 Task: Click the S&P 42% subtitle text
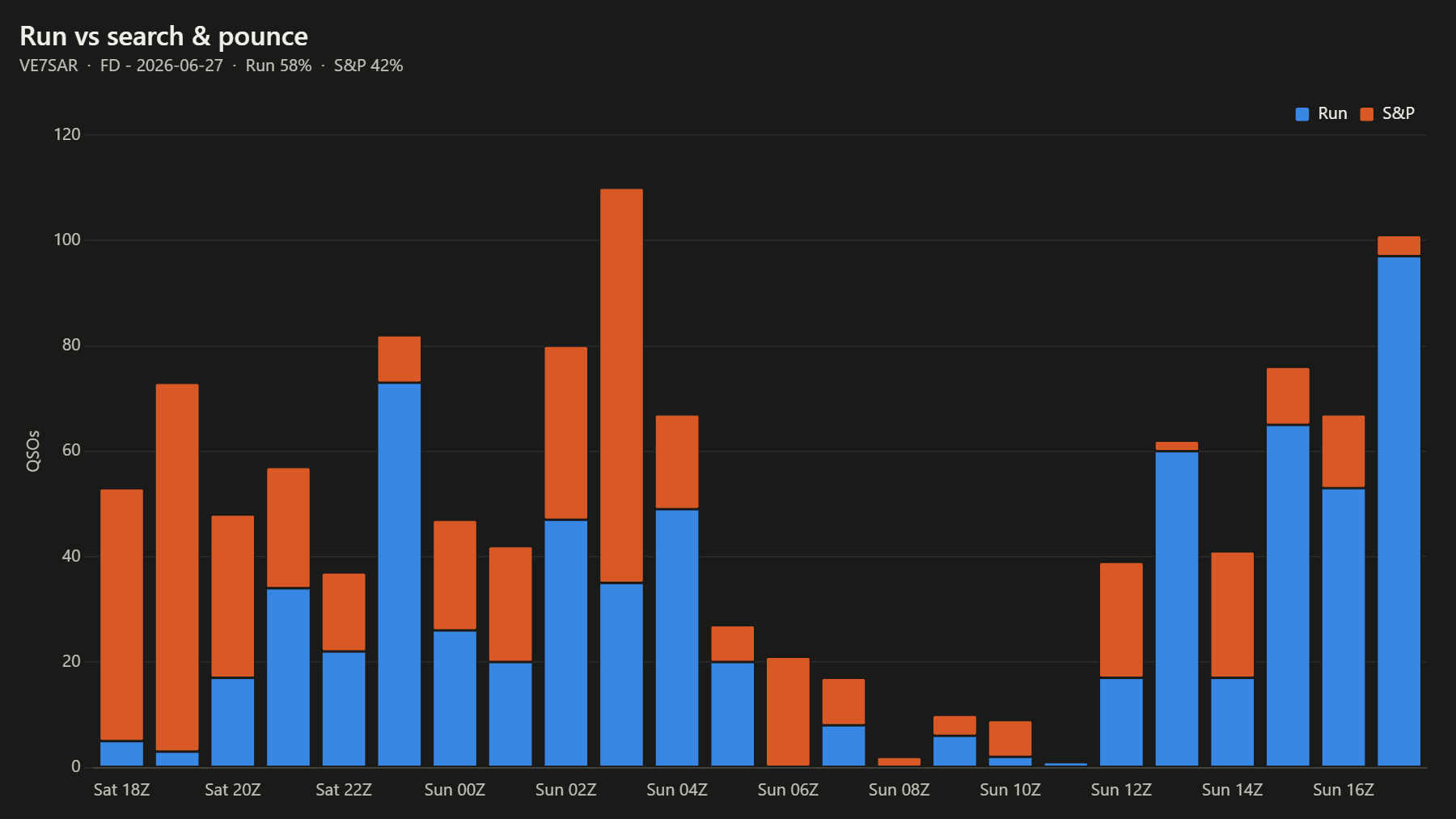[368, 66]
